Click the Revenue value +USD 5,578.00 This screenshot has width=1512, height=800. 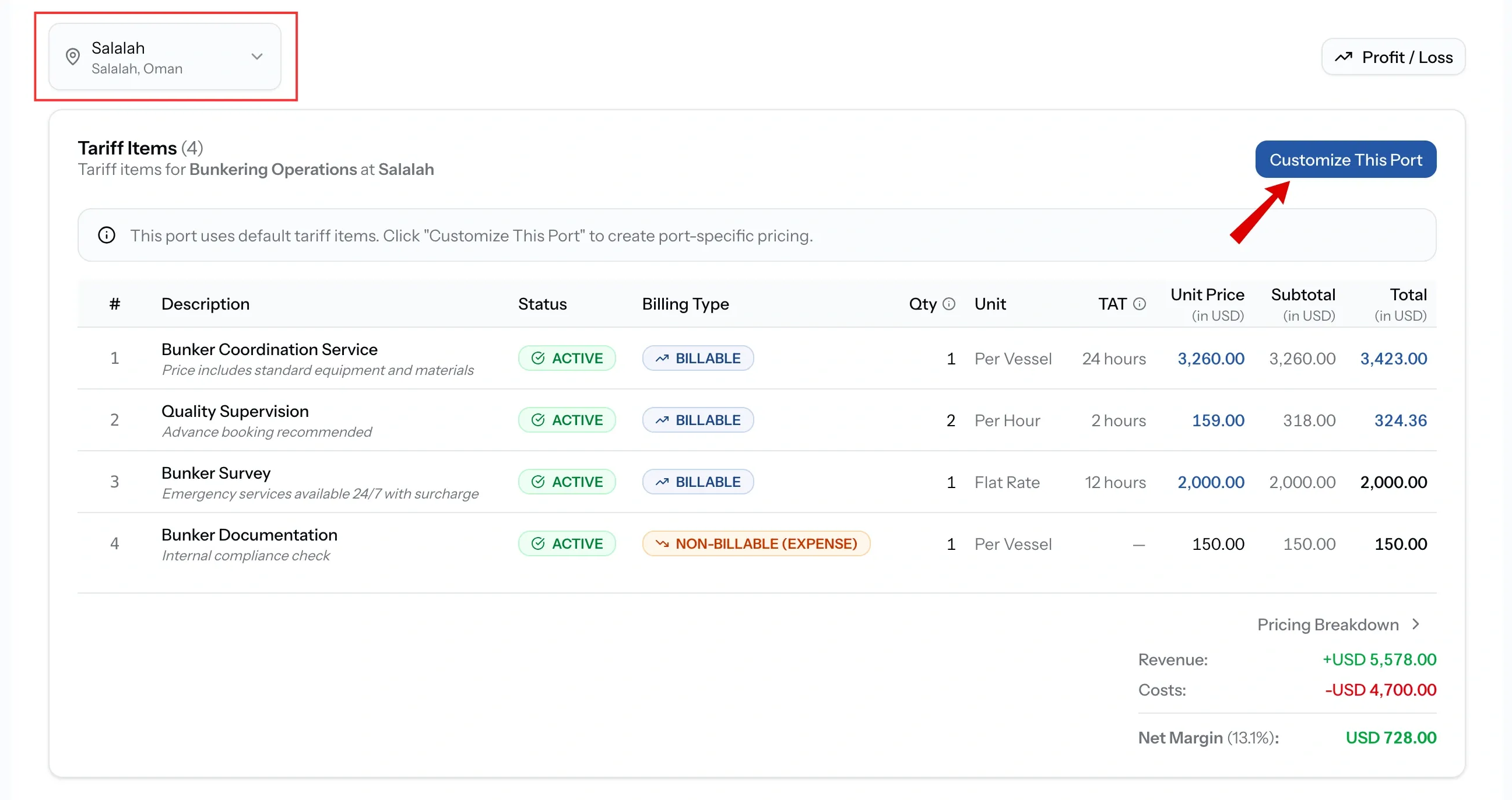point(1379,659)
